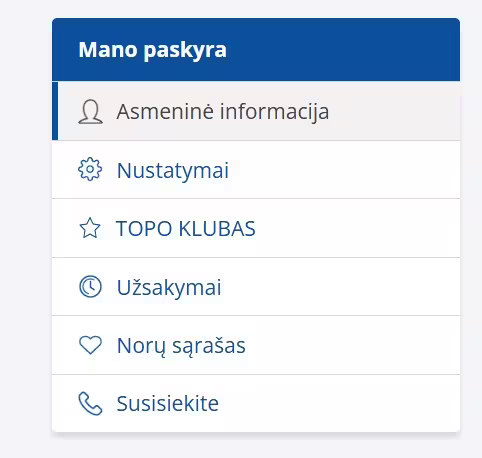
Task: Click the blue active indicator bar
Action: [55, 111]
